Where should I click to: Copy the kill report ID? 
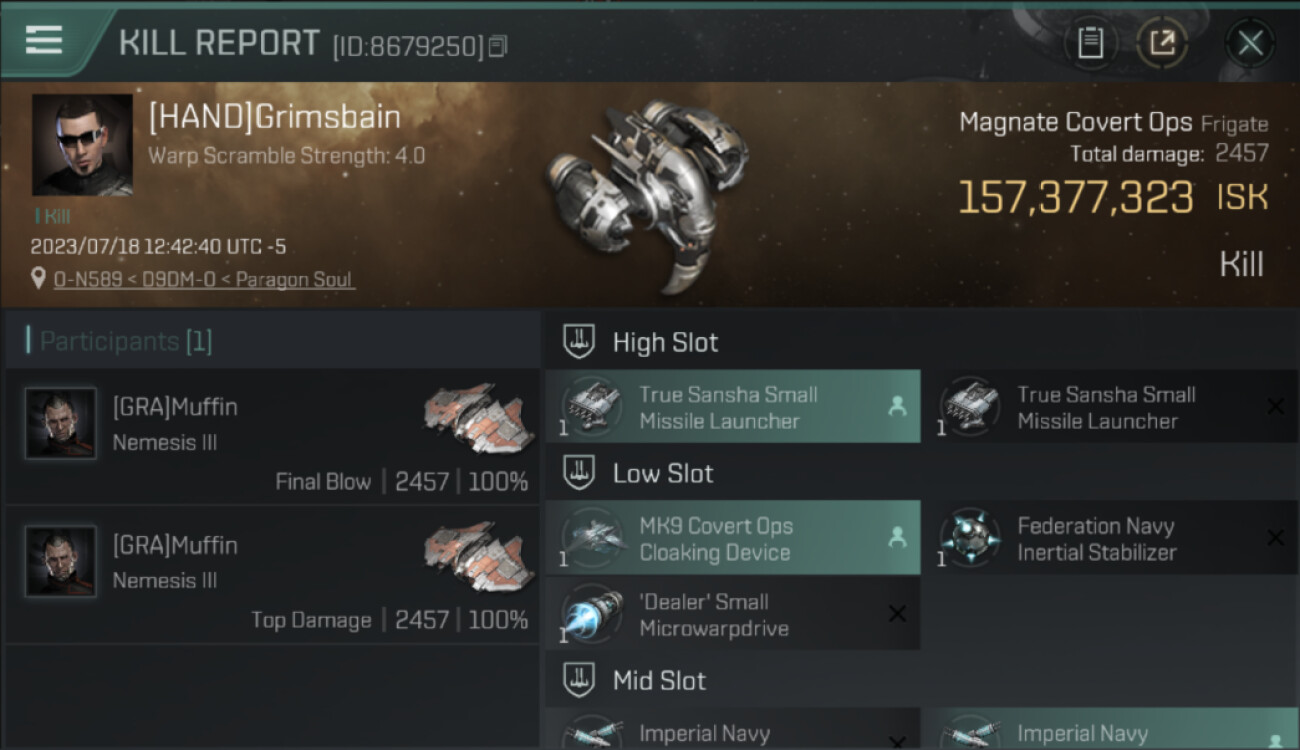(498, 45)
